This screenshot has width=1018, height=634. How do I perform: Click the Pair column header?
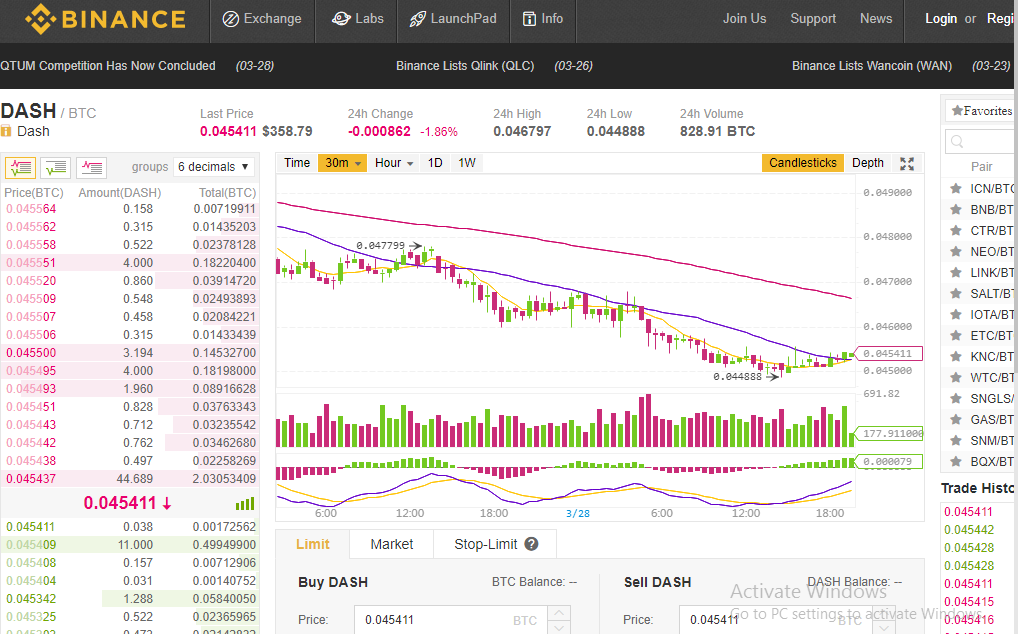point(981,167)
